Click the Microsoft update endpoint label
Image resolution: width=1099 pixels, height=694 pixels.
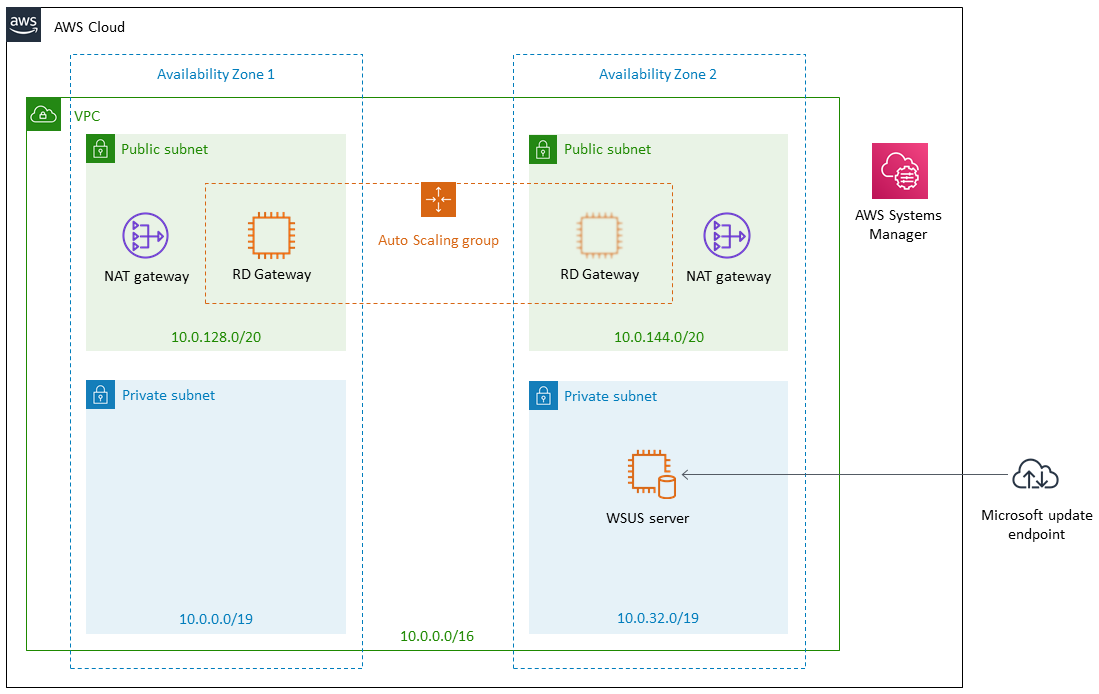[1037, 524]
